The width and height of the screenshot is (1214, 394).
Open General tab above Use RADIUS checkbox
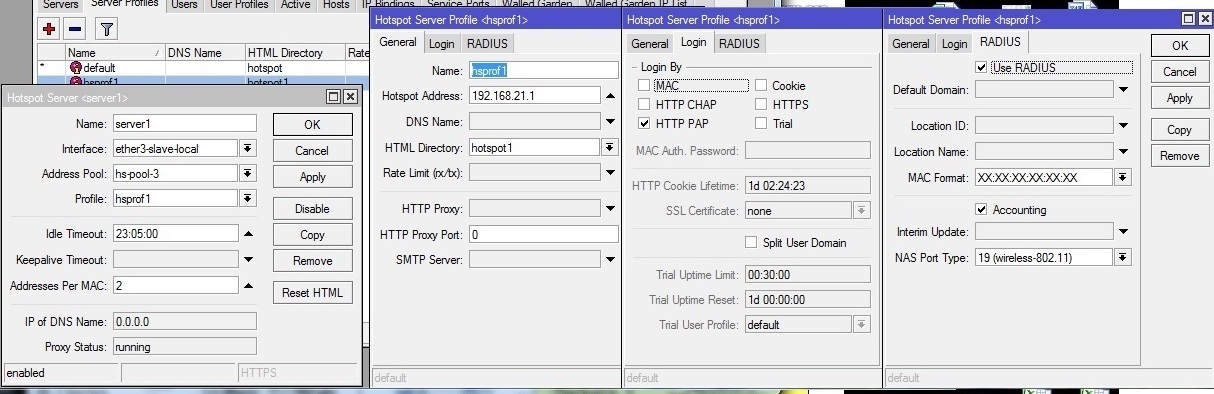(x=911, y=43)
